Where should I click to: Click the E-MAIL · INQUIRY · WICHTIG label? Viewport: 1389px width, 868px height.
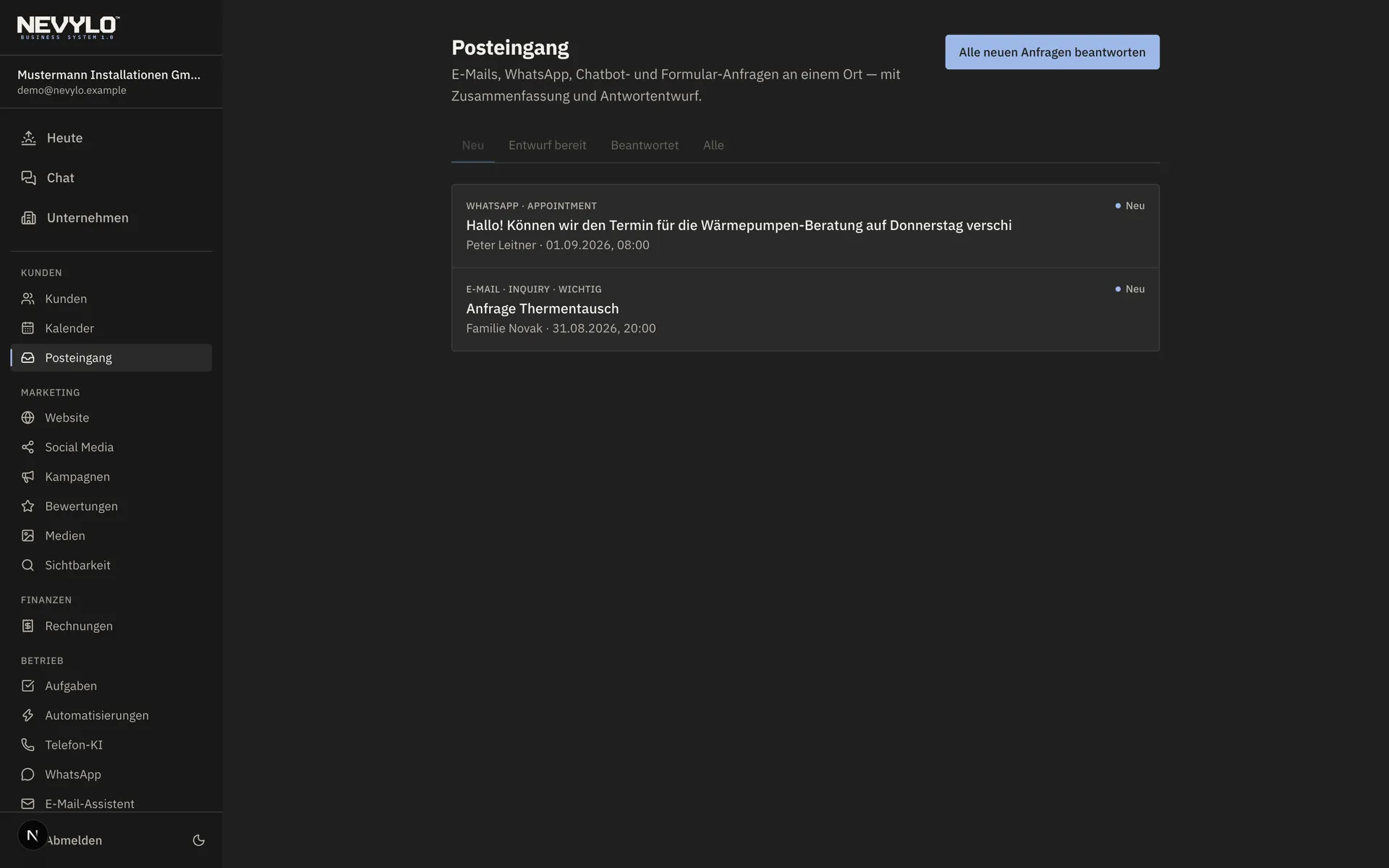click(534, 289)
